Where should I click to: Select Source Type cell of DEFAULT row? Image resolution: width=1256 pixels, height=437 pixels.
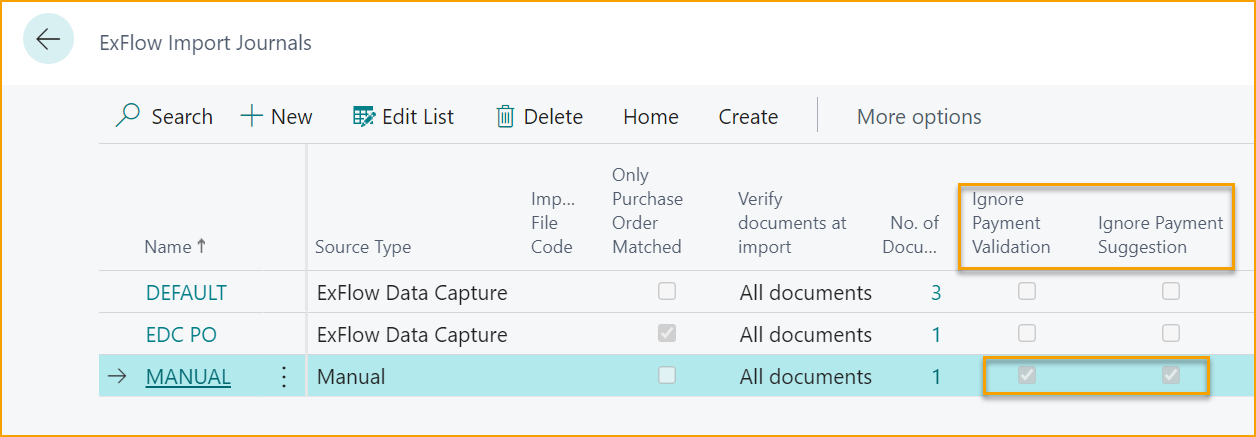point(412,293)
